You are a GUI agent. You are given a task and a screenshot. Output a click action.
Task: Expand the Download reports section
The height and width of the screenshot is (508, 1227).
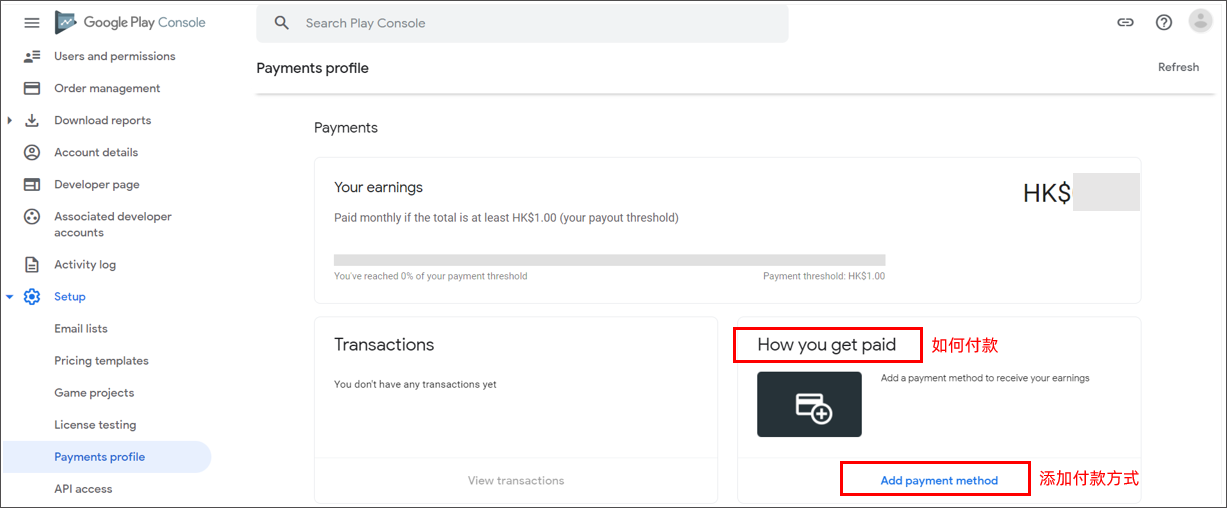click(x=10, y=120)
